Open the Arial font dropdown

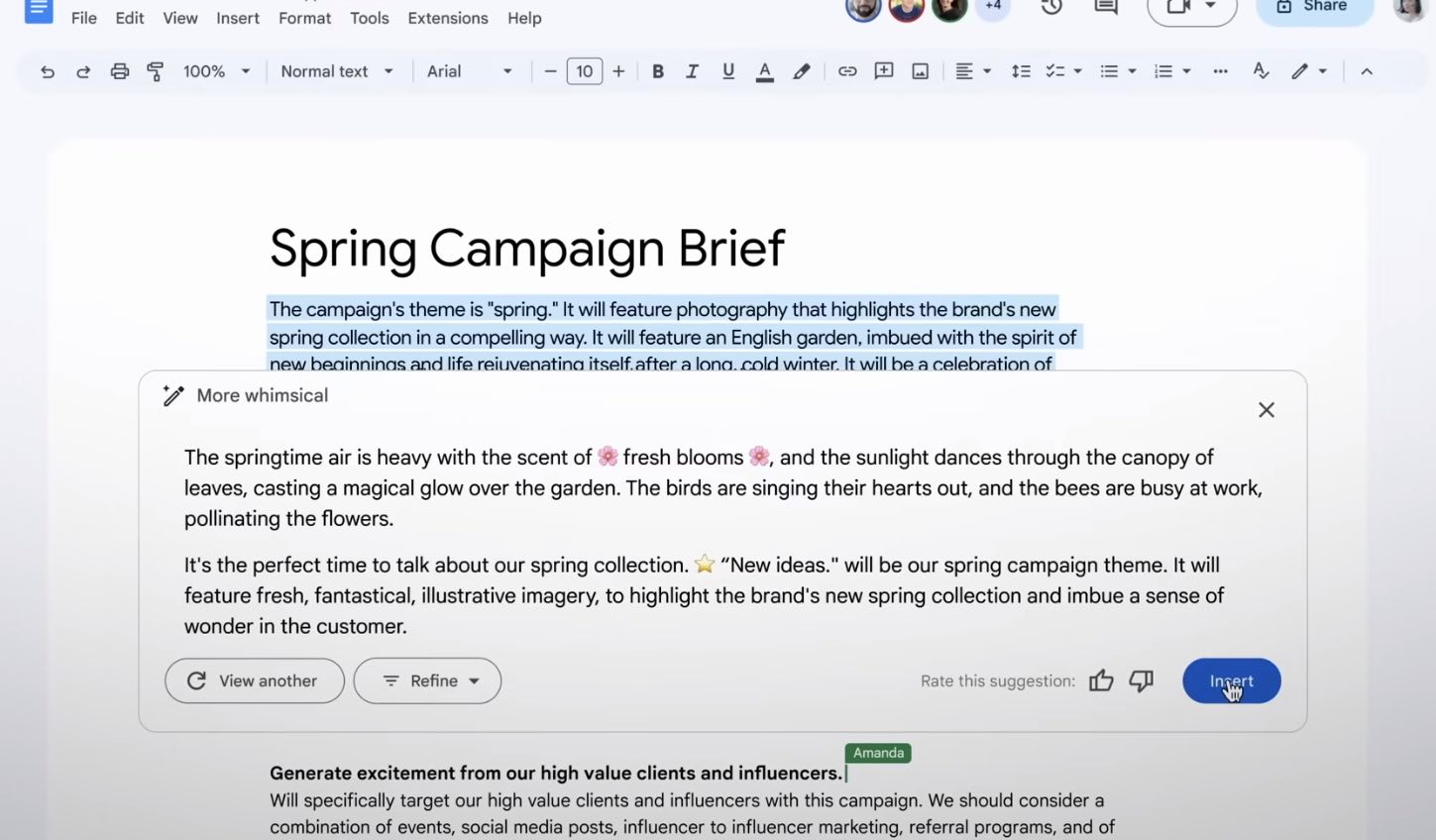pyautogui.click(x=470, y=71)
